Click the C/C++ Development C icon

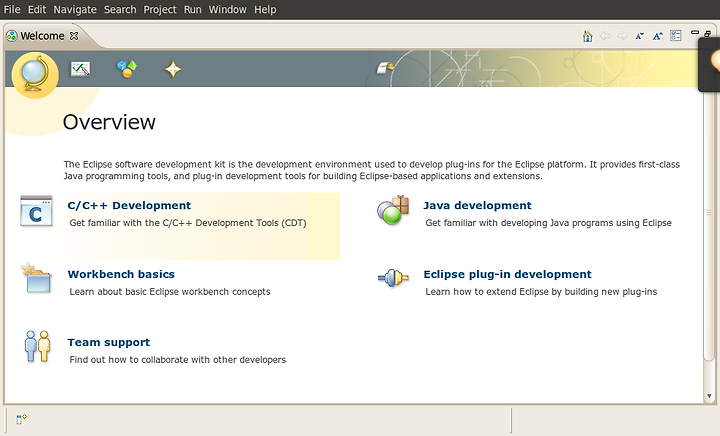click(x=36, y=212)
